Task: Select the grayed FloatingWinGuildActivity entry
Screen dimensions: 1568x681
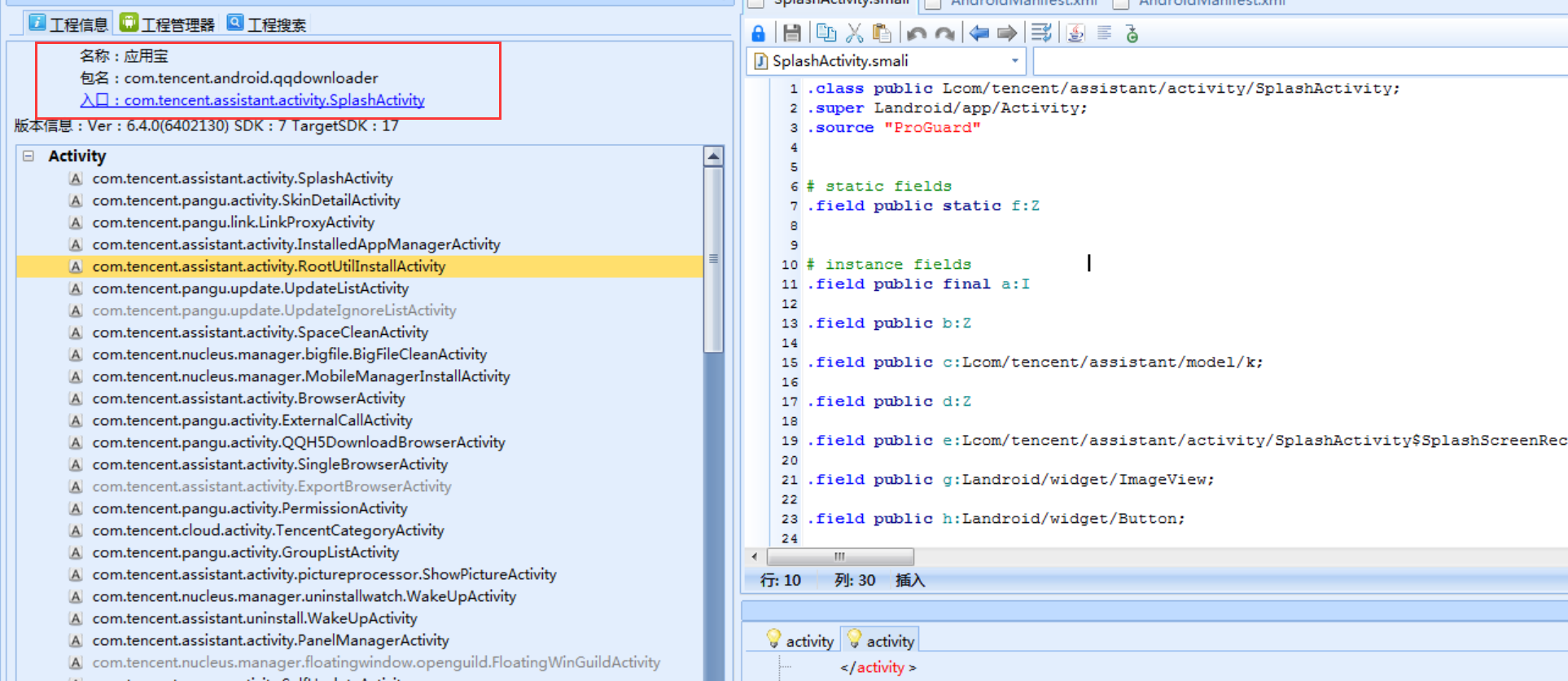Action: click(376, 662)
